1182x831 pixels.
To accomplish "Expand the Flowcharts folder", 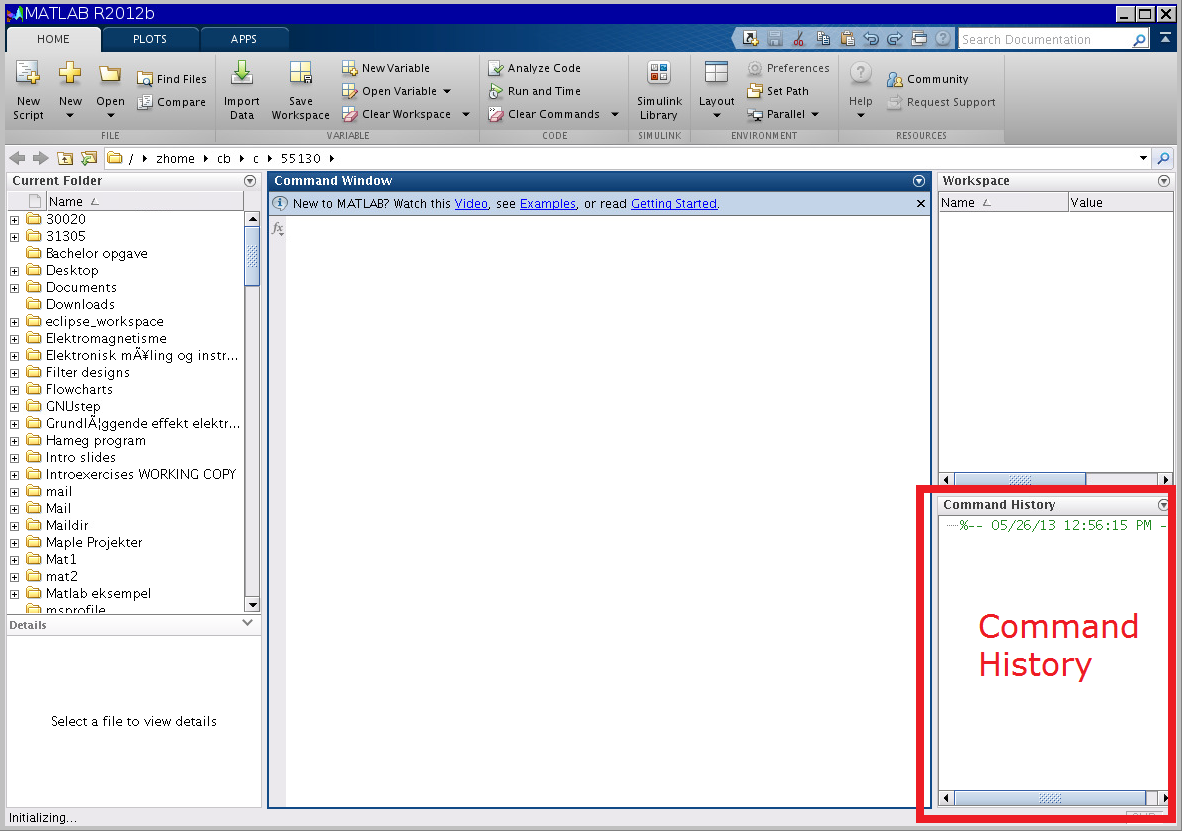I will click(14, 391).
